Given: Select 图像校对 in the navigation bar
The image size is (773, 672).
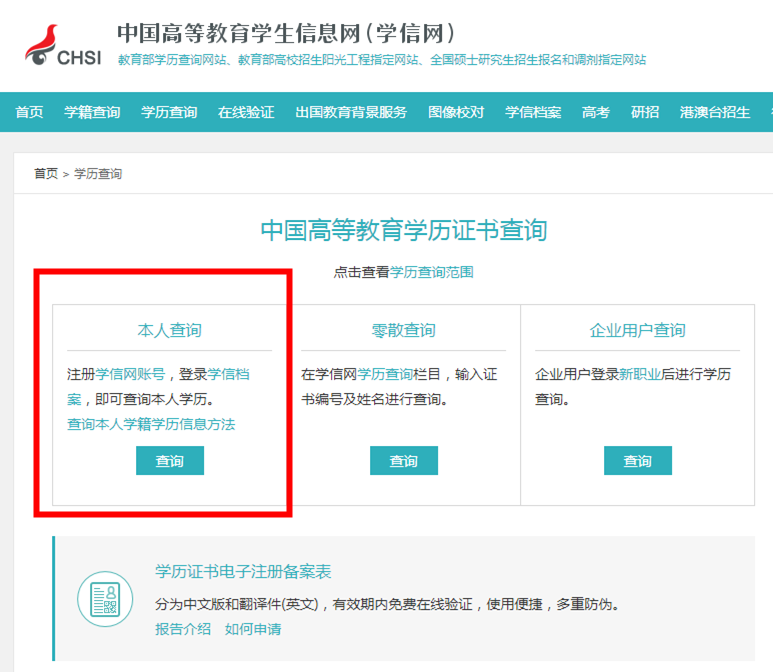Looking at the screenshot, I should coord(456,112).
